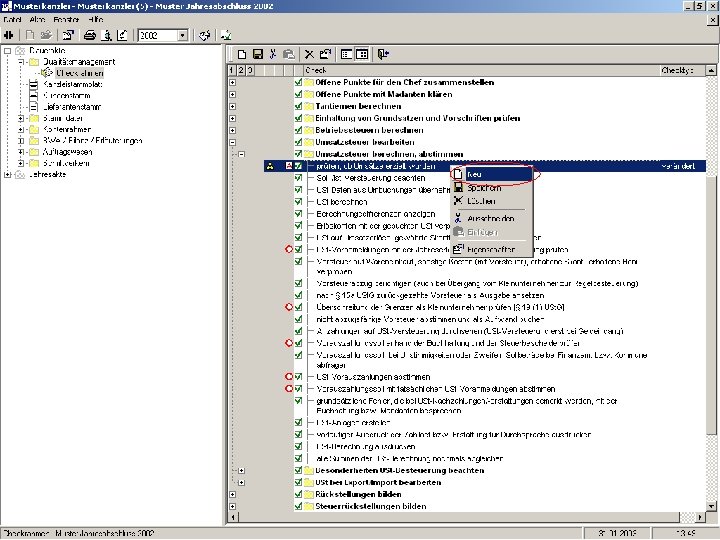Click the Checklisten tree icon in left panel

click(47, 73)
